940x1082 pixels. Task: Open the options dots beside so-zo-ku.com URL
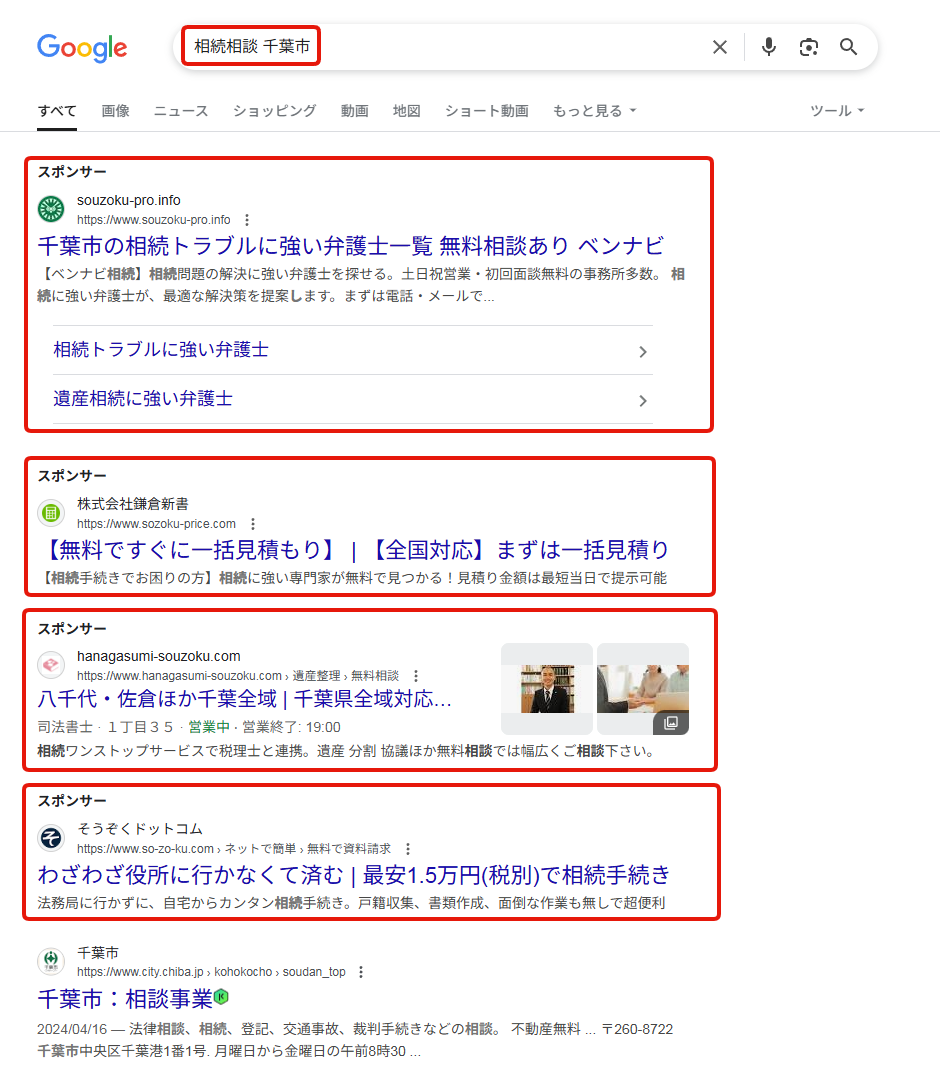pyautogui.click(x=408, y=849)
